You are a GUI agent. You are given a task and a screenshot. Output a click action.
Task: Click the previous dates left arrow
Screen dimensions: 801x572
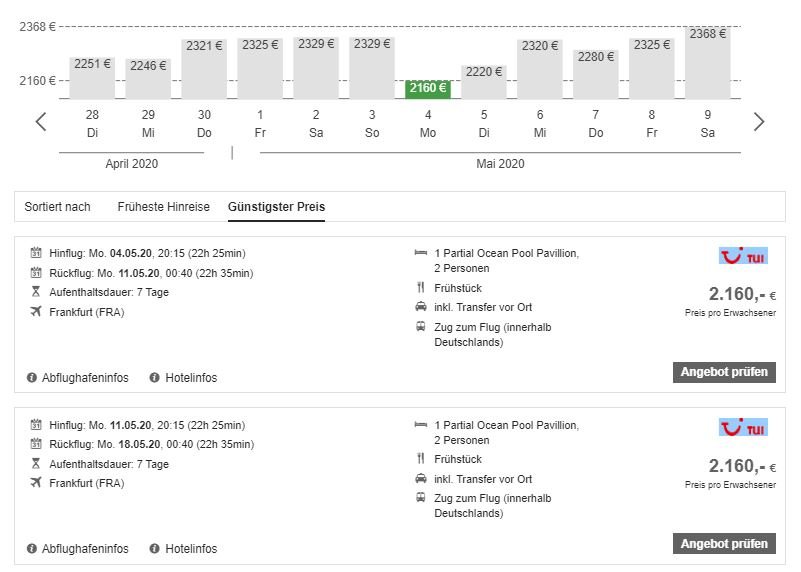tap(41, 122)
